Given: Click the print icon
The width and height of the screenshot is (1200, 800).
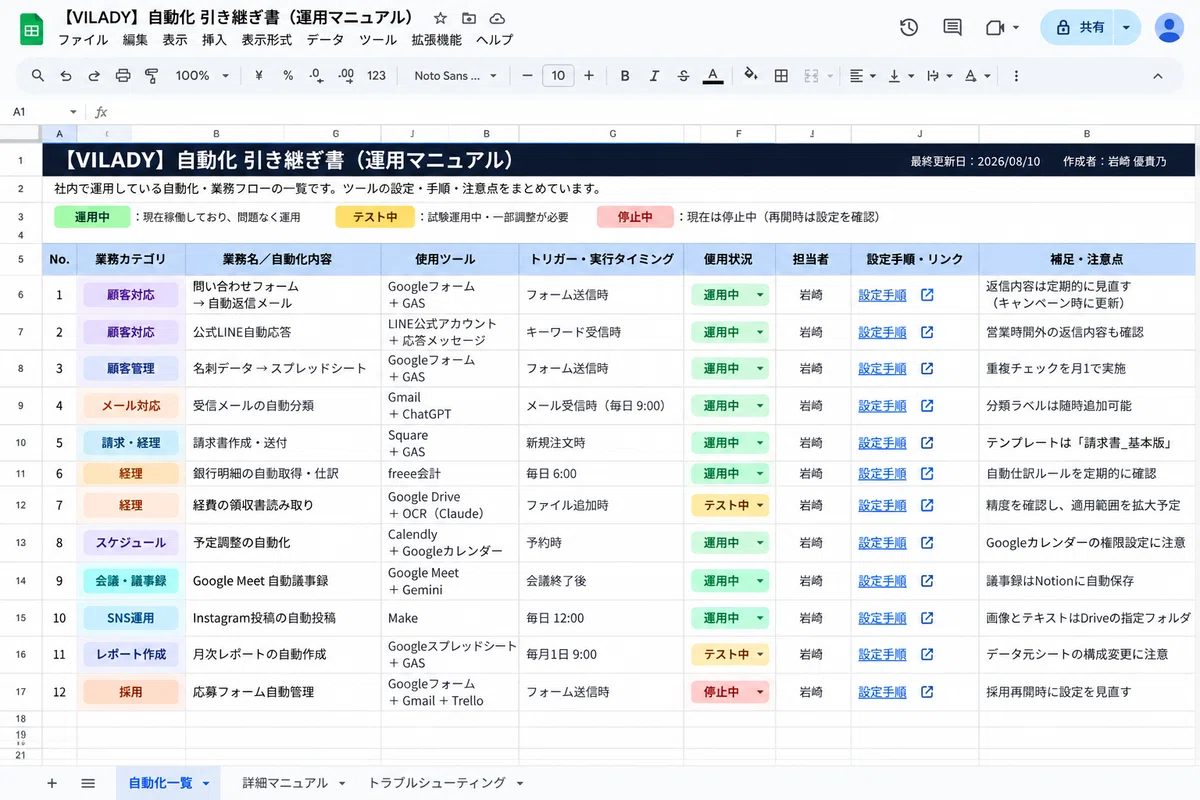Looking at the screenshot, I should pyautogui.click(x=123, y=76).
